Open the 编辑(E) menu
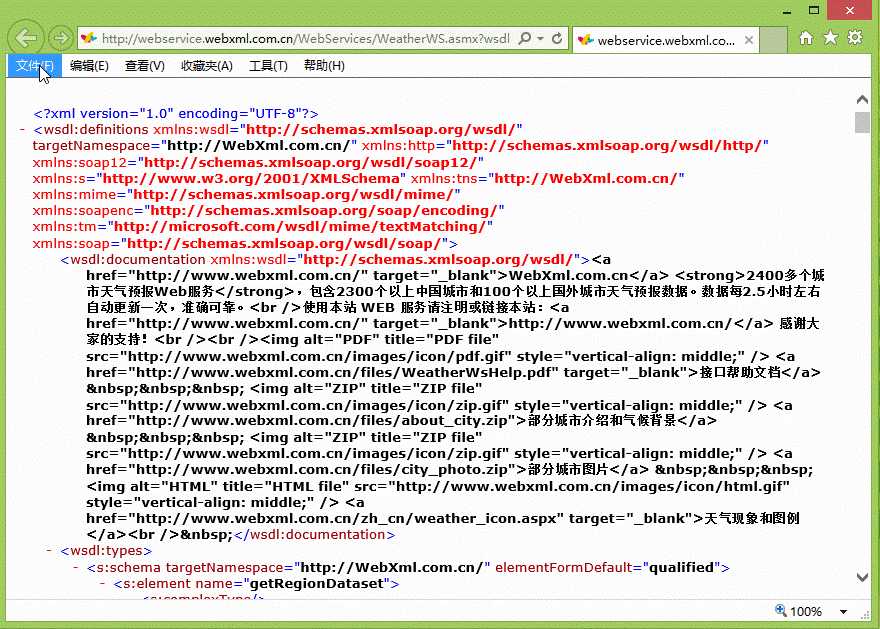 pos(89,66)
